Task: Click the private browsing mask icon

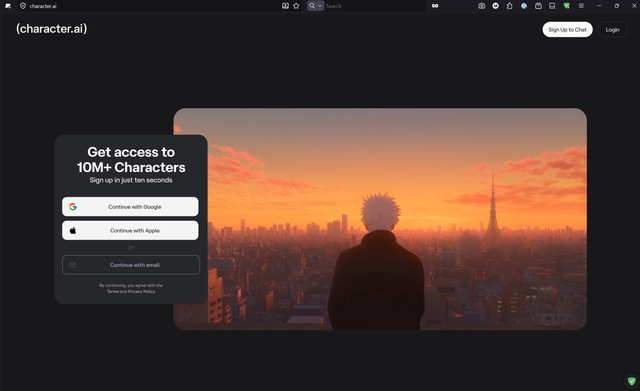Action: click(x=435, y=6)
